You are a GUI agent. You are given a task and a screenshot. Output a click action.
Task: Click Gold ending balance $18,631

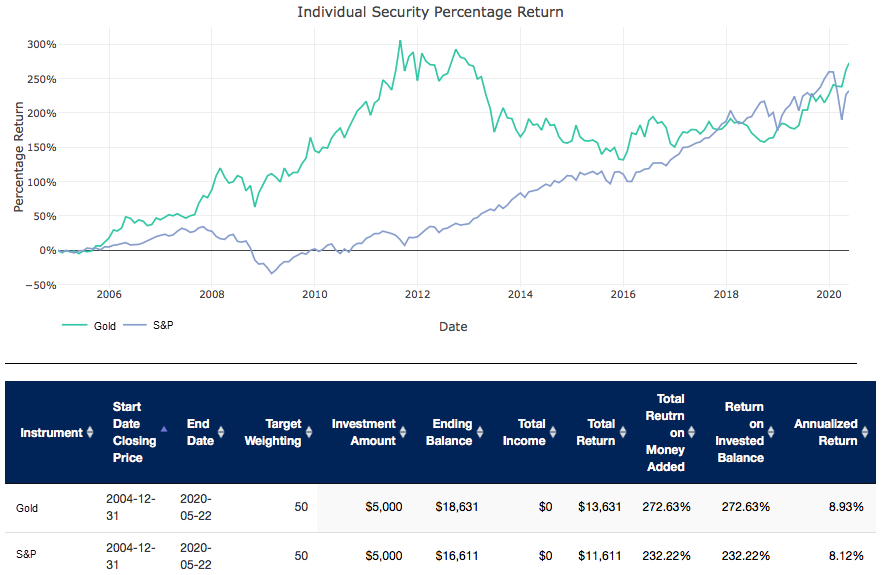(x=457, y=507)
